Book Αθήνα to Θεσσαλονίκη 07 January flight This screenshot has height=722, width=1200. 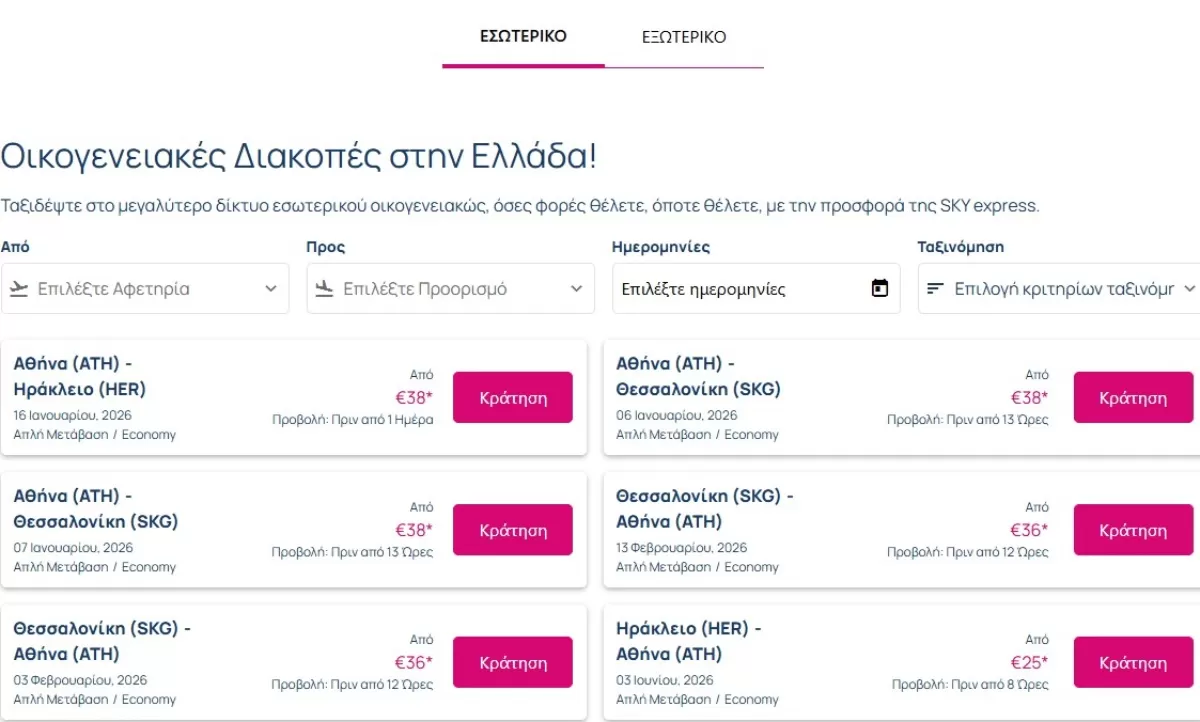[x=513, y=530]
